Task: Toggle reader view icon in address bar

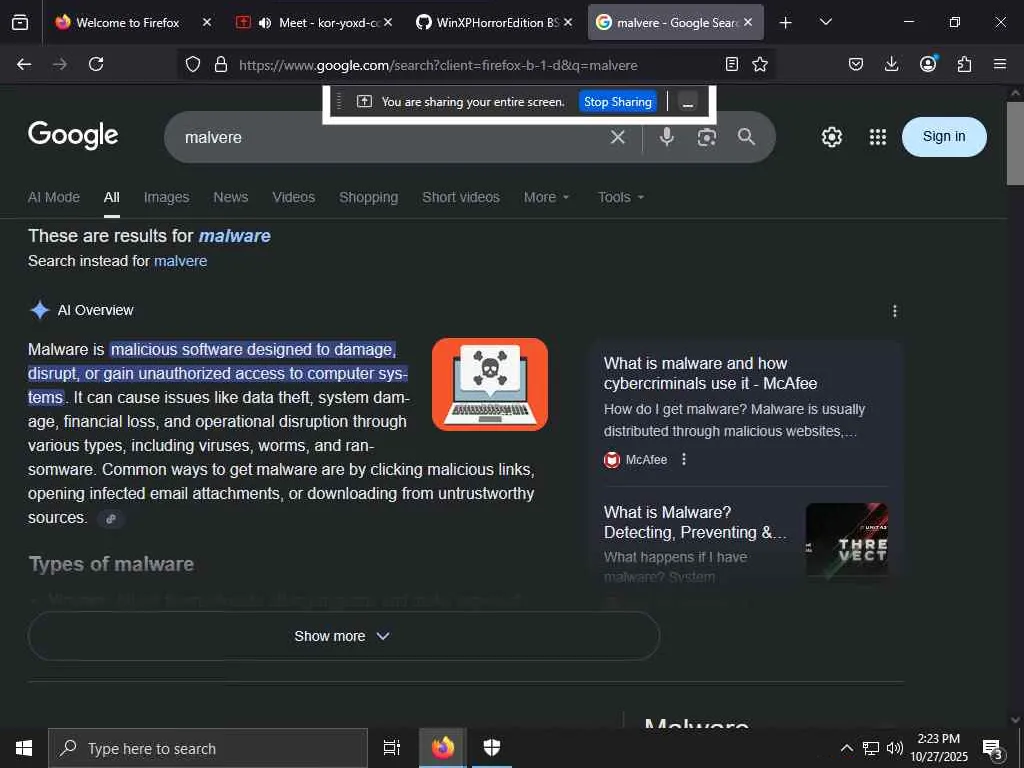Action: 732,64
